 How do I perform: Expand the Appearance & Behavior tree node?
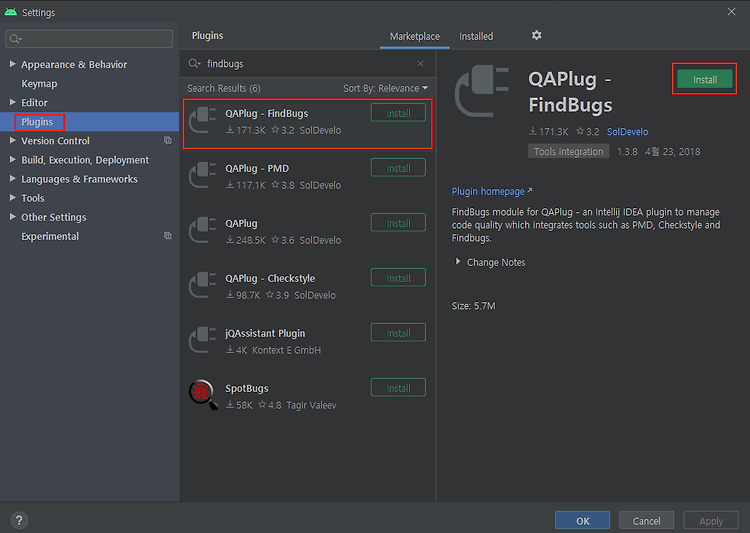(x=12, y=64)
